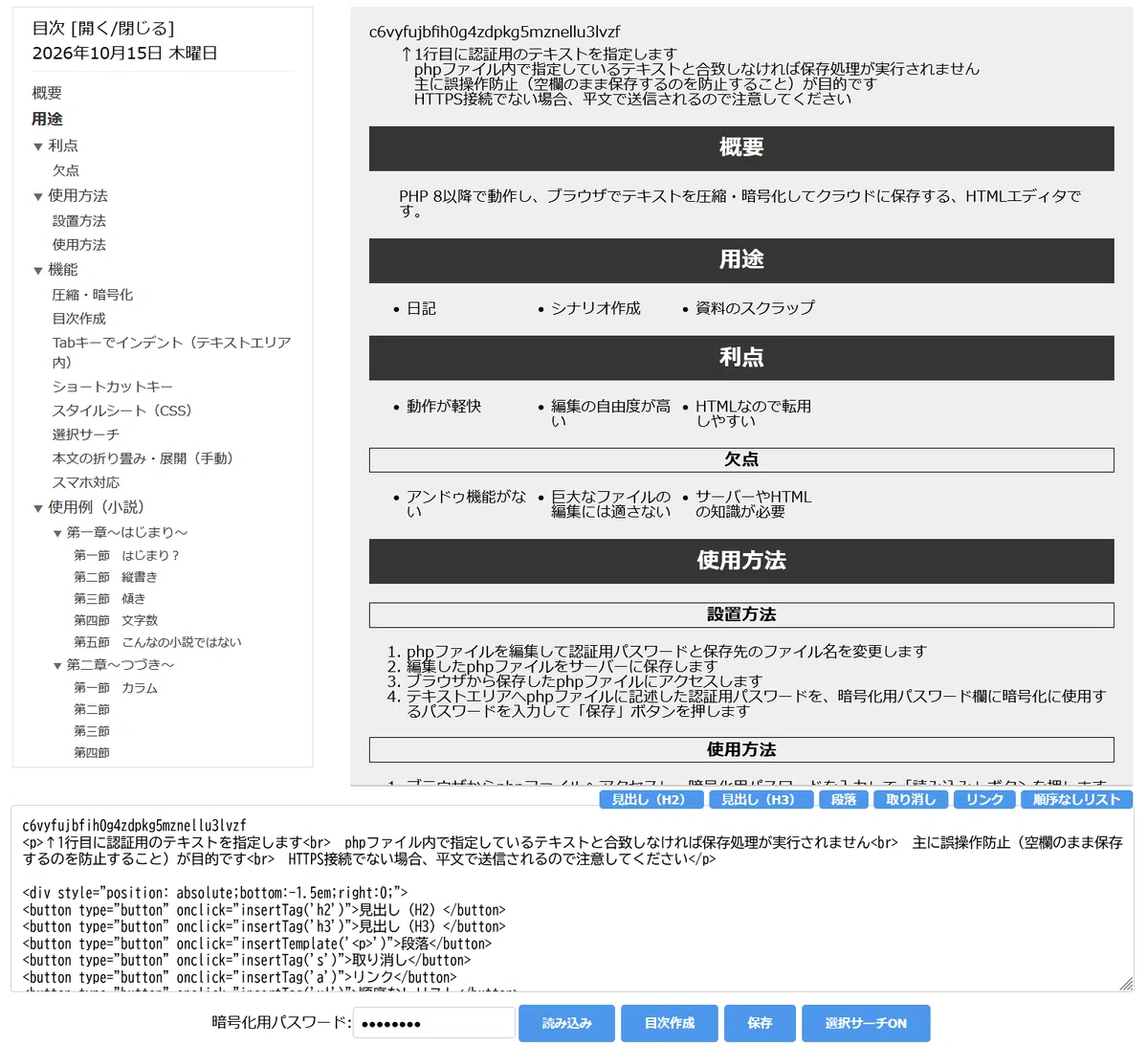Click the authentication key text in preview
This screenshot has height=1045, width=1148.
click(495, 32)
